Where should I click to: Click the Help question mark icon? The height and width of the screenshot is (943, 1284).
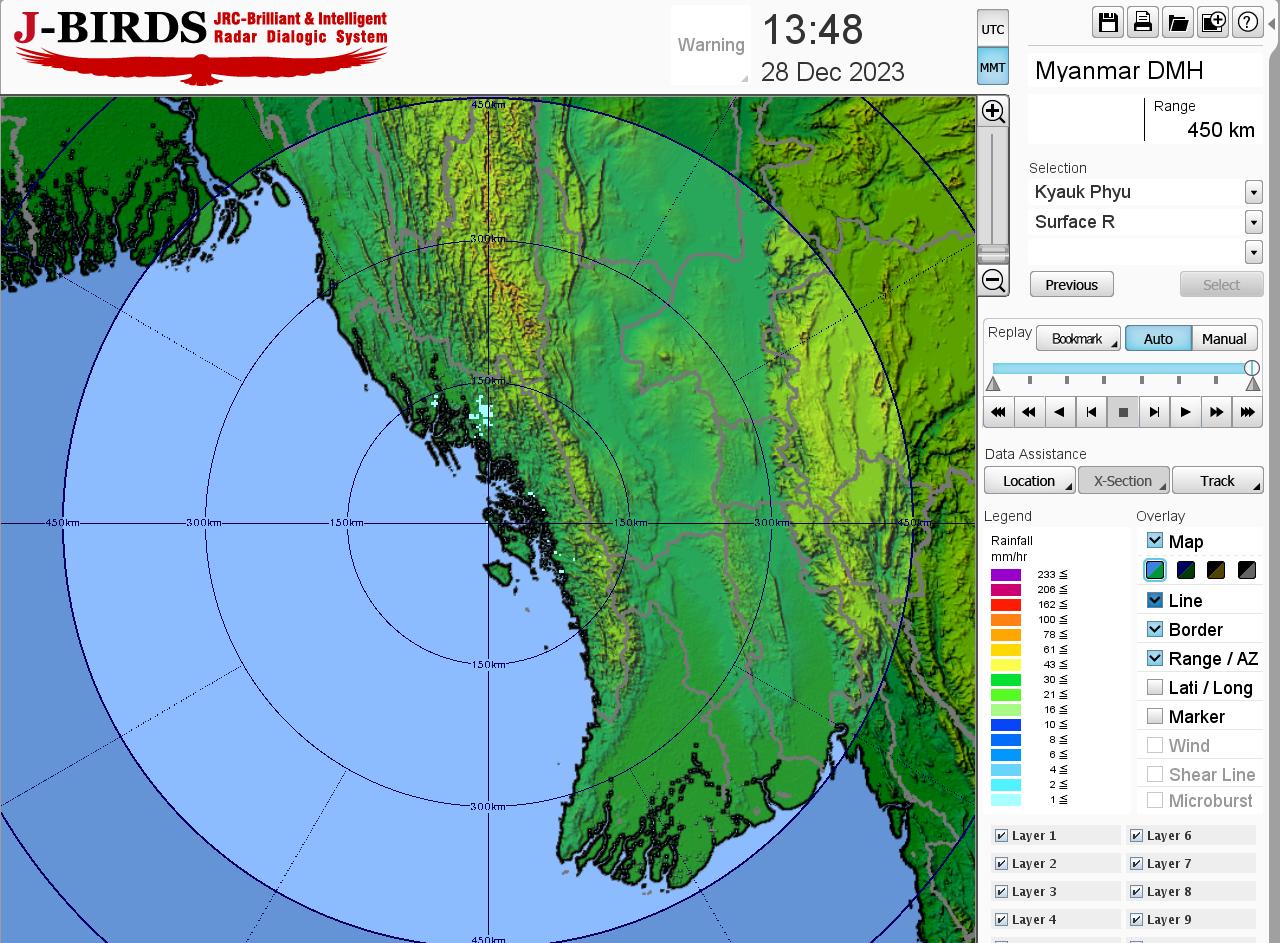click(x=1248, y=22)
